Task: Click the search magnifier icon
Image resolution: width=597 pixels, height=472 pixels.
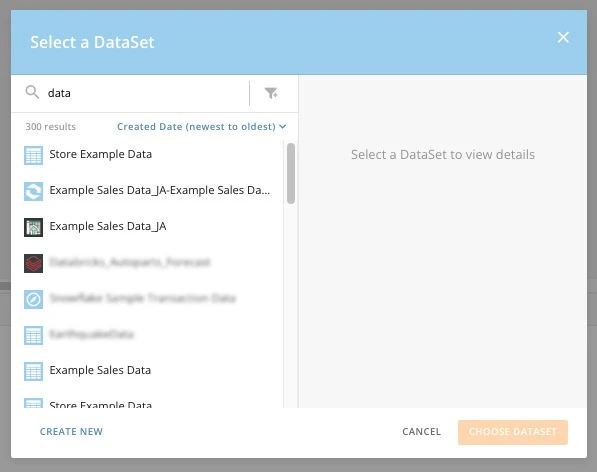Action: (32, 92)
